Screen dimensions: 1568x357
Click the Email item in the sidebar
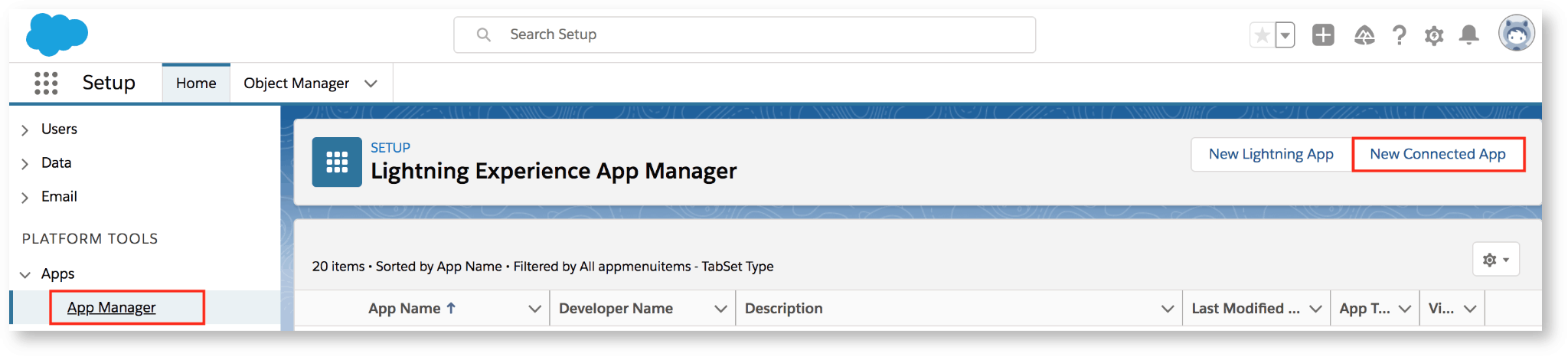click(59, 196)
